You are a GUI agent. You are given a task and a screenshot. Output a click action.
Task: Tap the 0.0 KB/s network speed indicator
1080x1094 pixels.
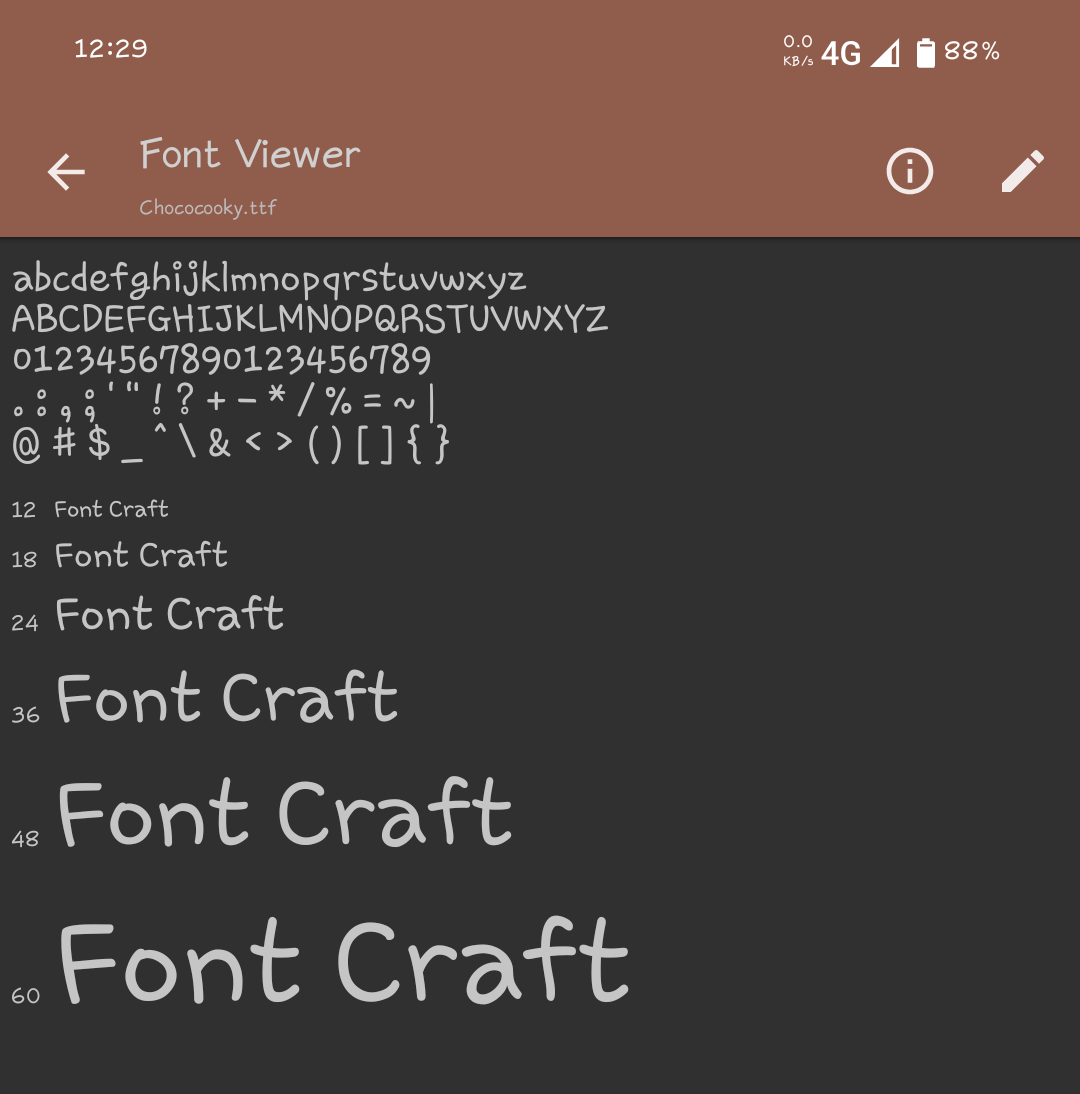tap(798, 51)
